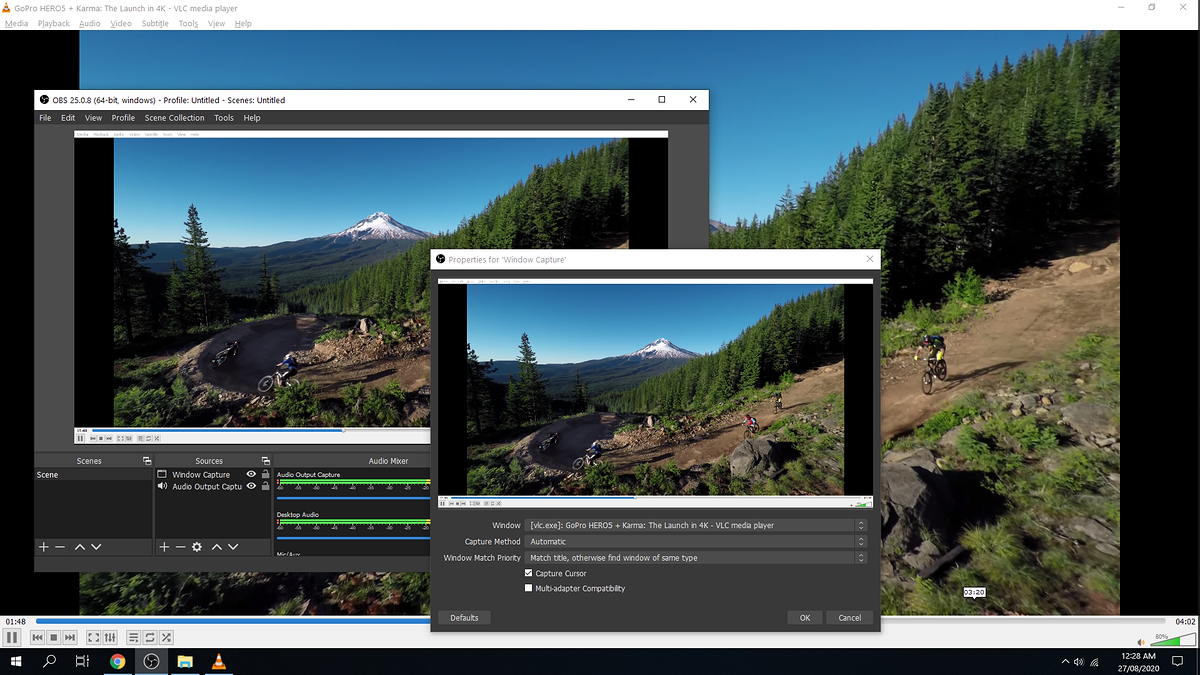The height and width of the screenshot is (675, 1200).
Task: Add a new scene with plus
Action: [43, 547]
